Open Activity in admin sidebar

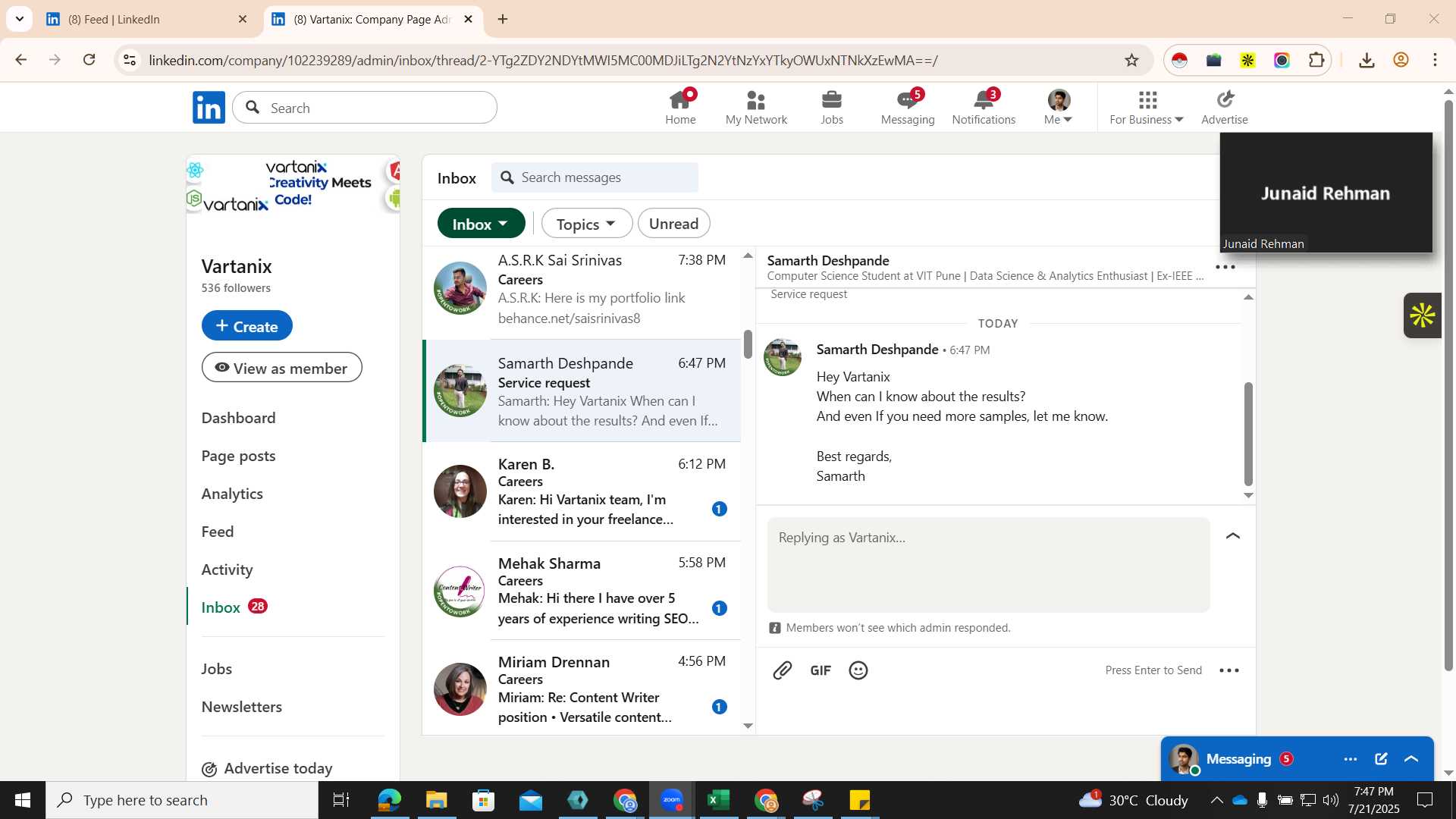coord(227,570)
